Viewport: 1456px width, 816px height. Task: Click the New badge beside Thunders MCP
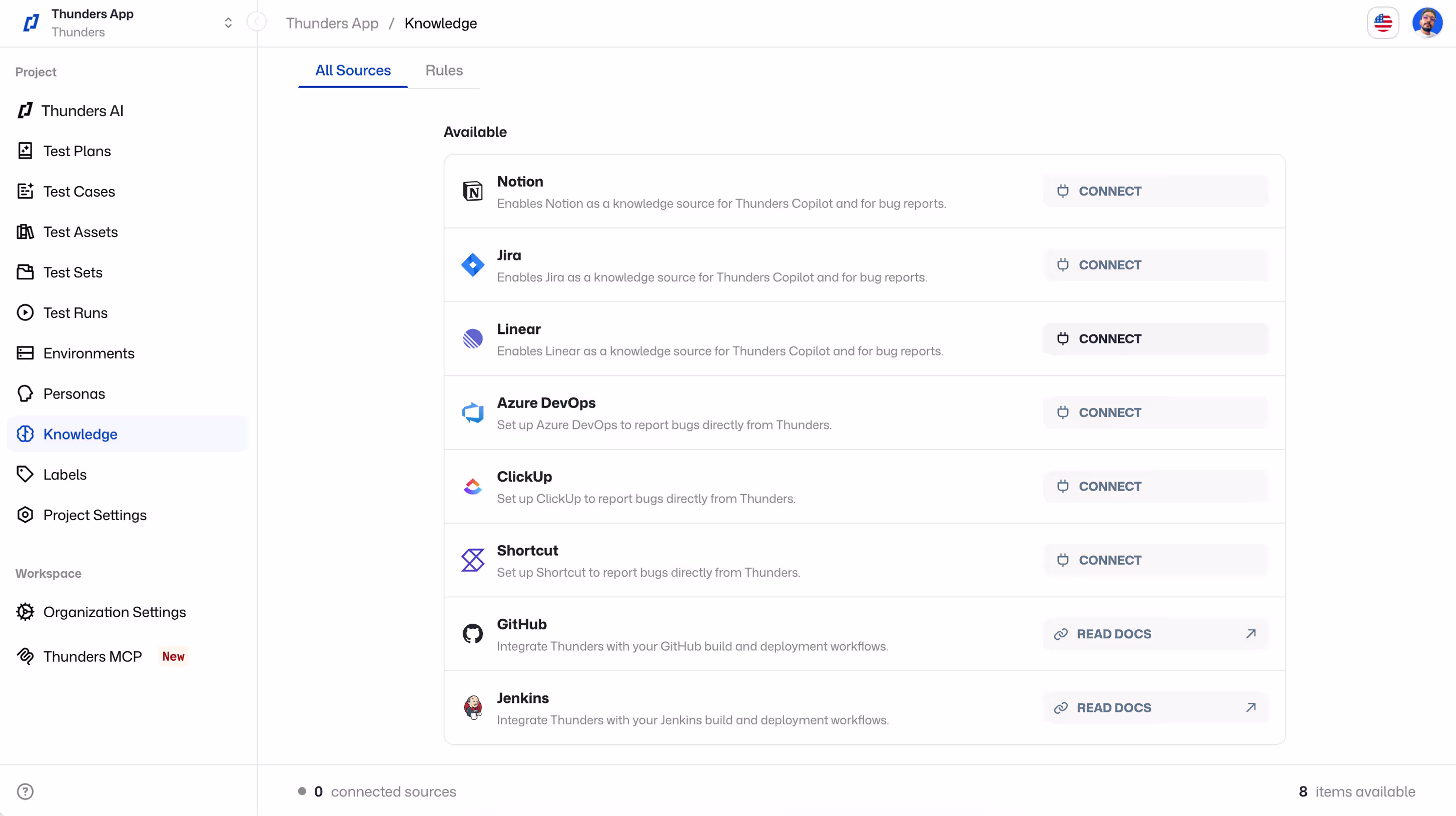[174, 656]
